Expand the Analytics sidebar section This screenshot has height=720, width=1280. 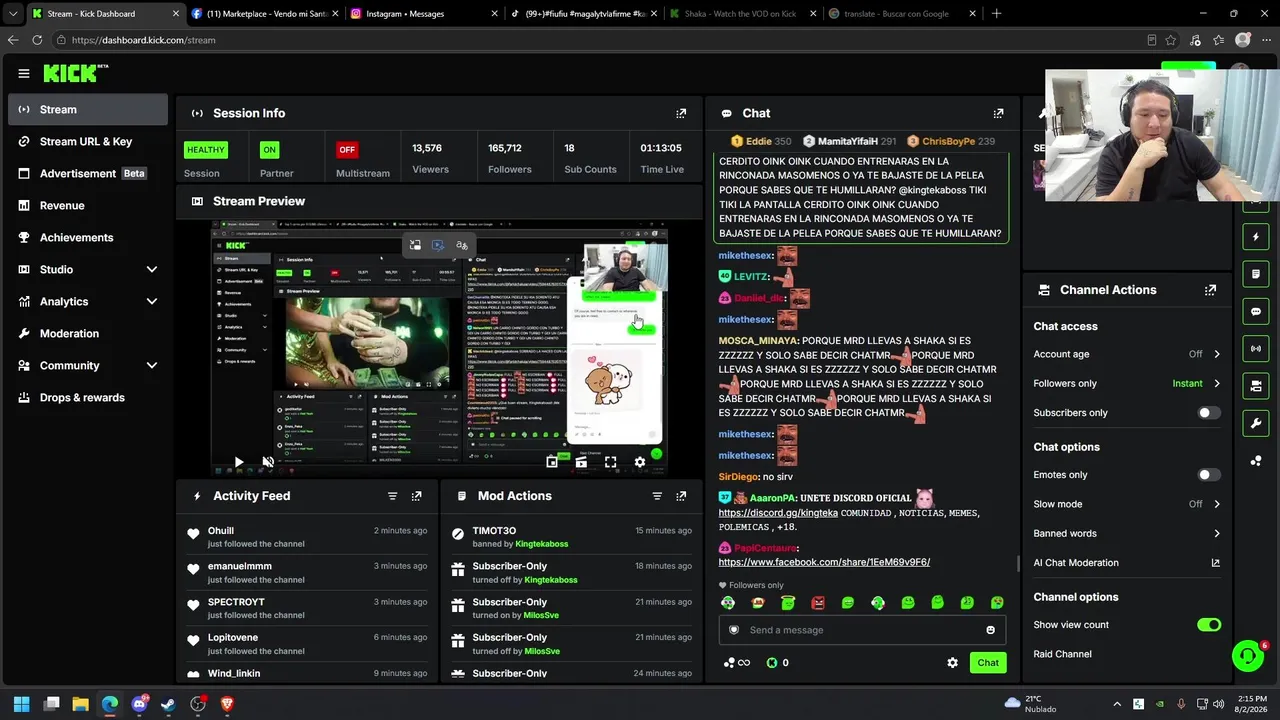(x=152, y=302)
